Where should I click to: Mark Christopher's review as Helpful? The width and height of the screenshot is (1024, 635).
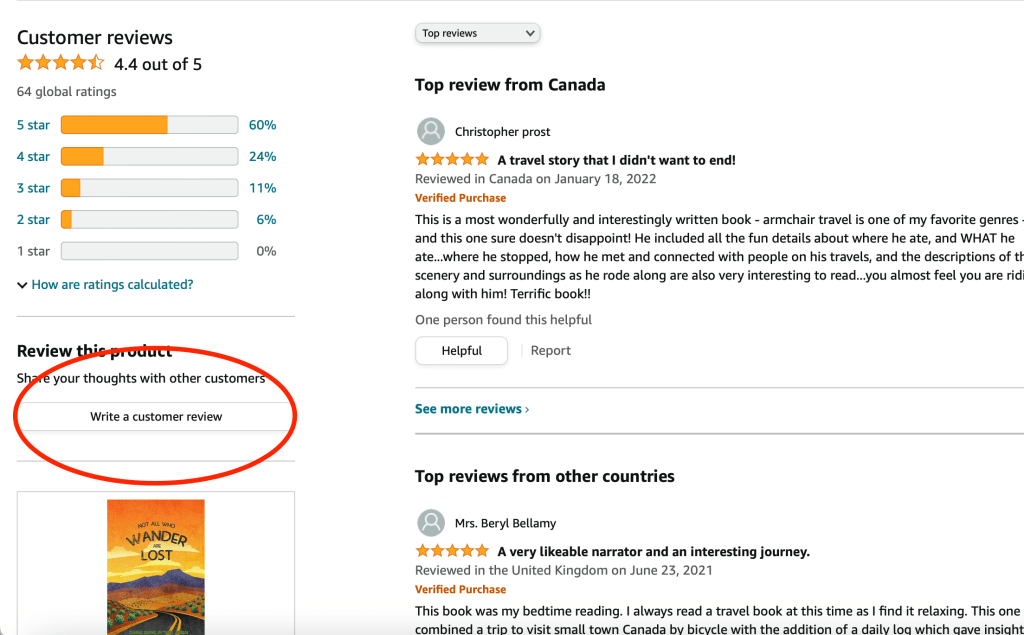click(x=461, y=351)
